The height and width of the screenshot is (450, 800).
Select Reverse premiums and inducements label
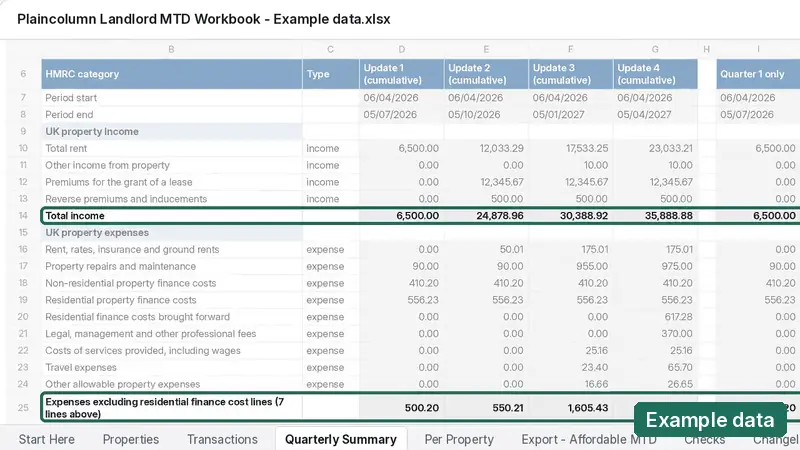[171, 198]
